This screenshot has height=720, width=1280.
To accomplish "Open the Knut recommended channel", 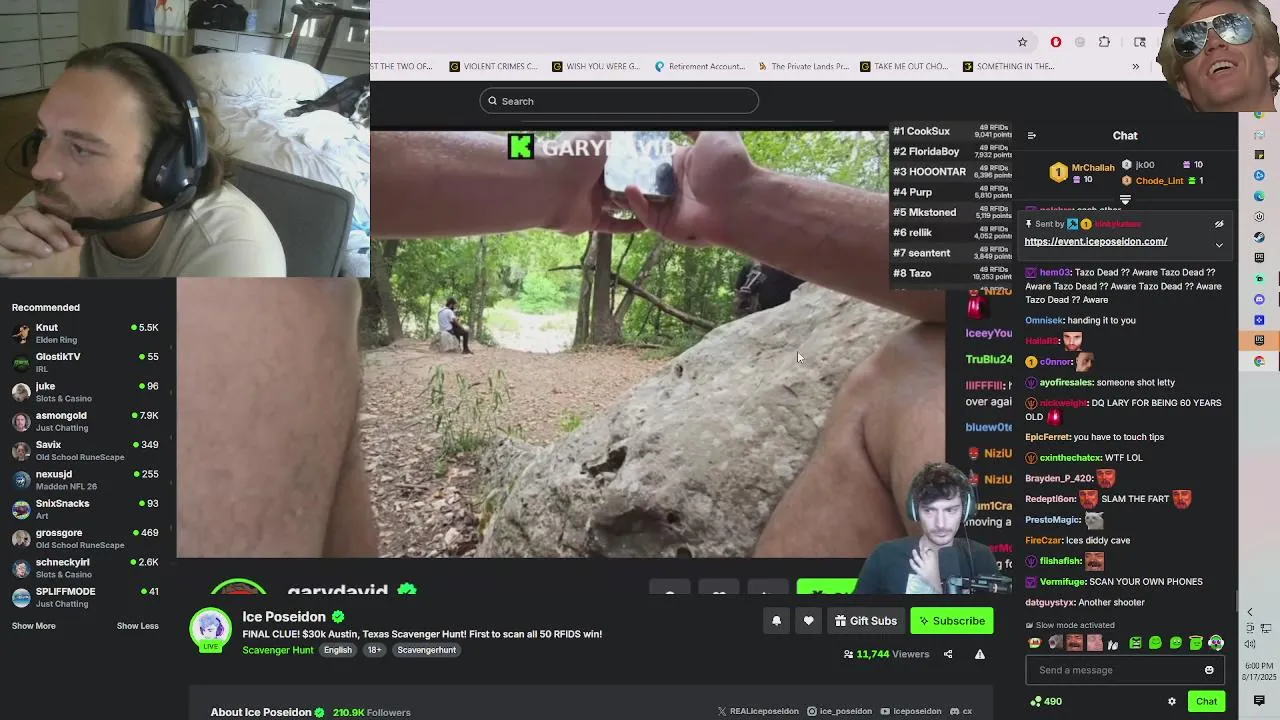I will 84,333.
